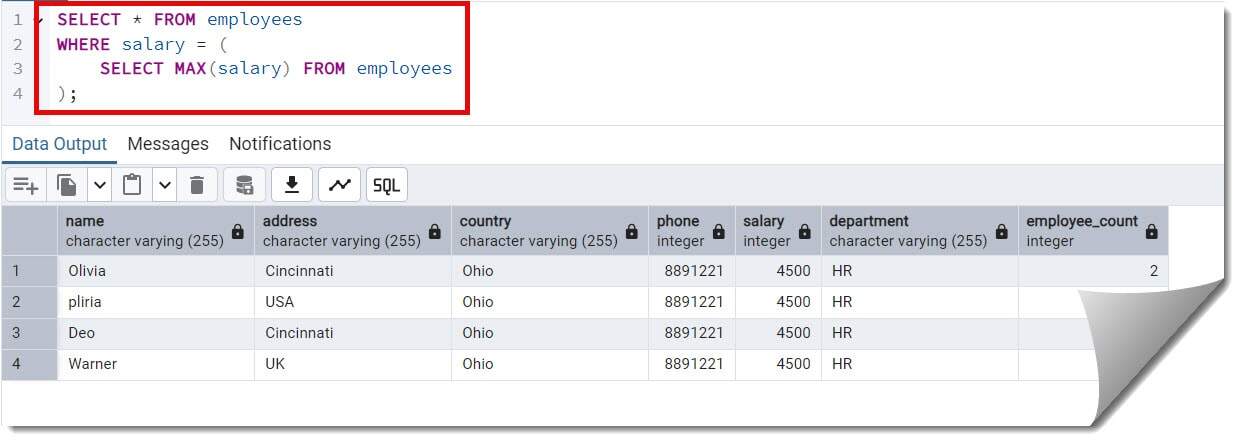
Task: Click the USA address cell
Action: [353, 302]
